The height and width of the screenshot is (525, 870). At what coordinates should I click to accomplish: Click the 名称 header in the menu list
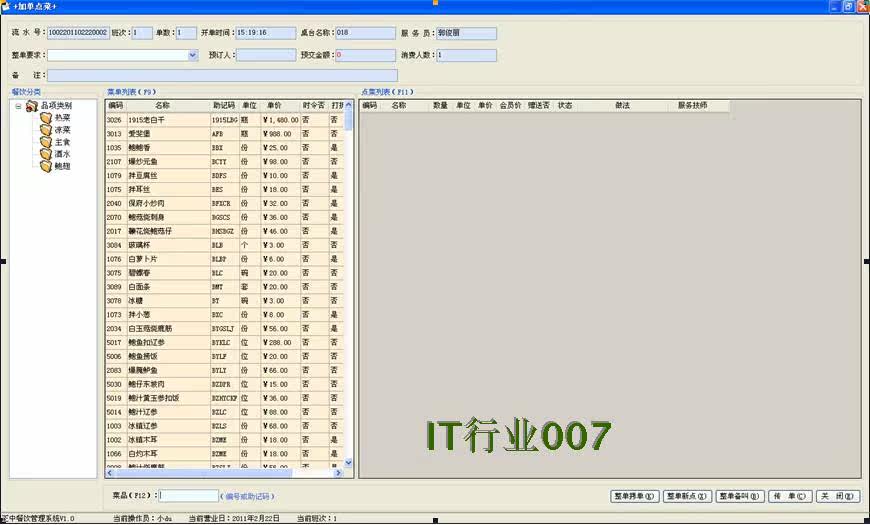(x=162, y=105)
